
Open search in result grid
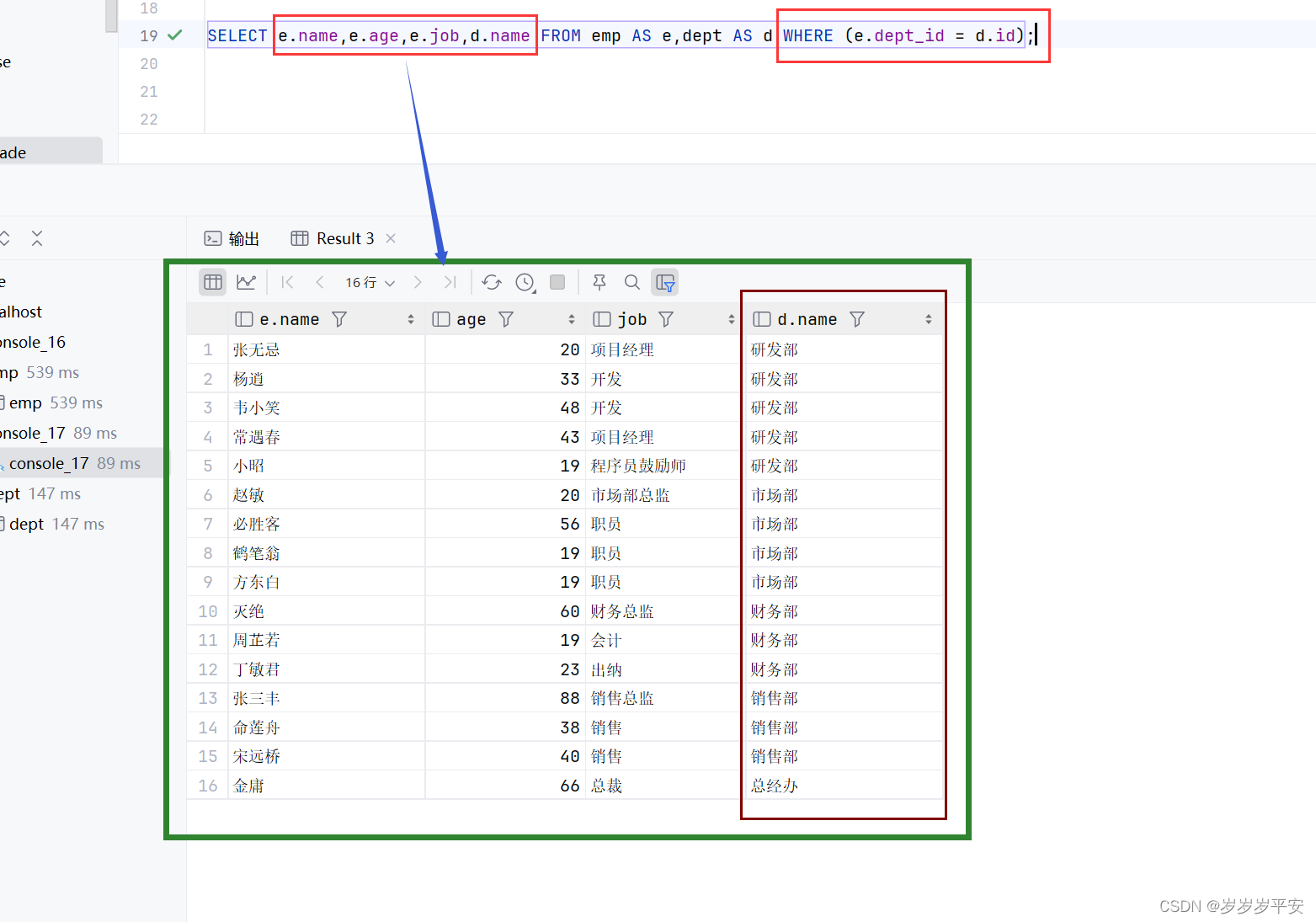pos(632,282)
